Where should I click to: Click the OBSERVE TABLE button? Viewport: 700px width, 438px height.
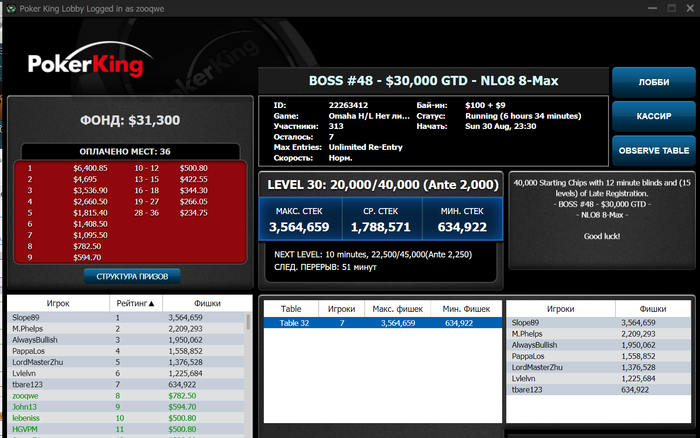pos(654,150)
